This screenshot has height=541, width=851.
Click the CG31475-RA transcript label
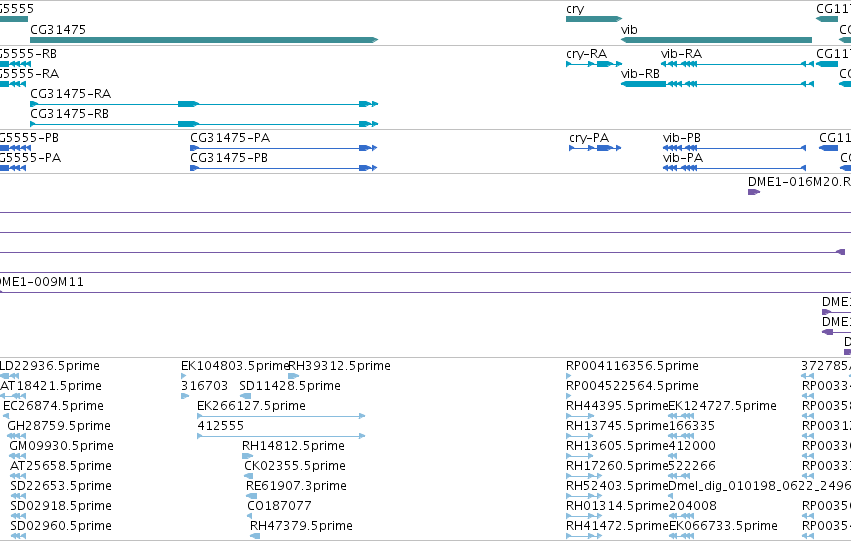coord(71,94)
